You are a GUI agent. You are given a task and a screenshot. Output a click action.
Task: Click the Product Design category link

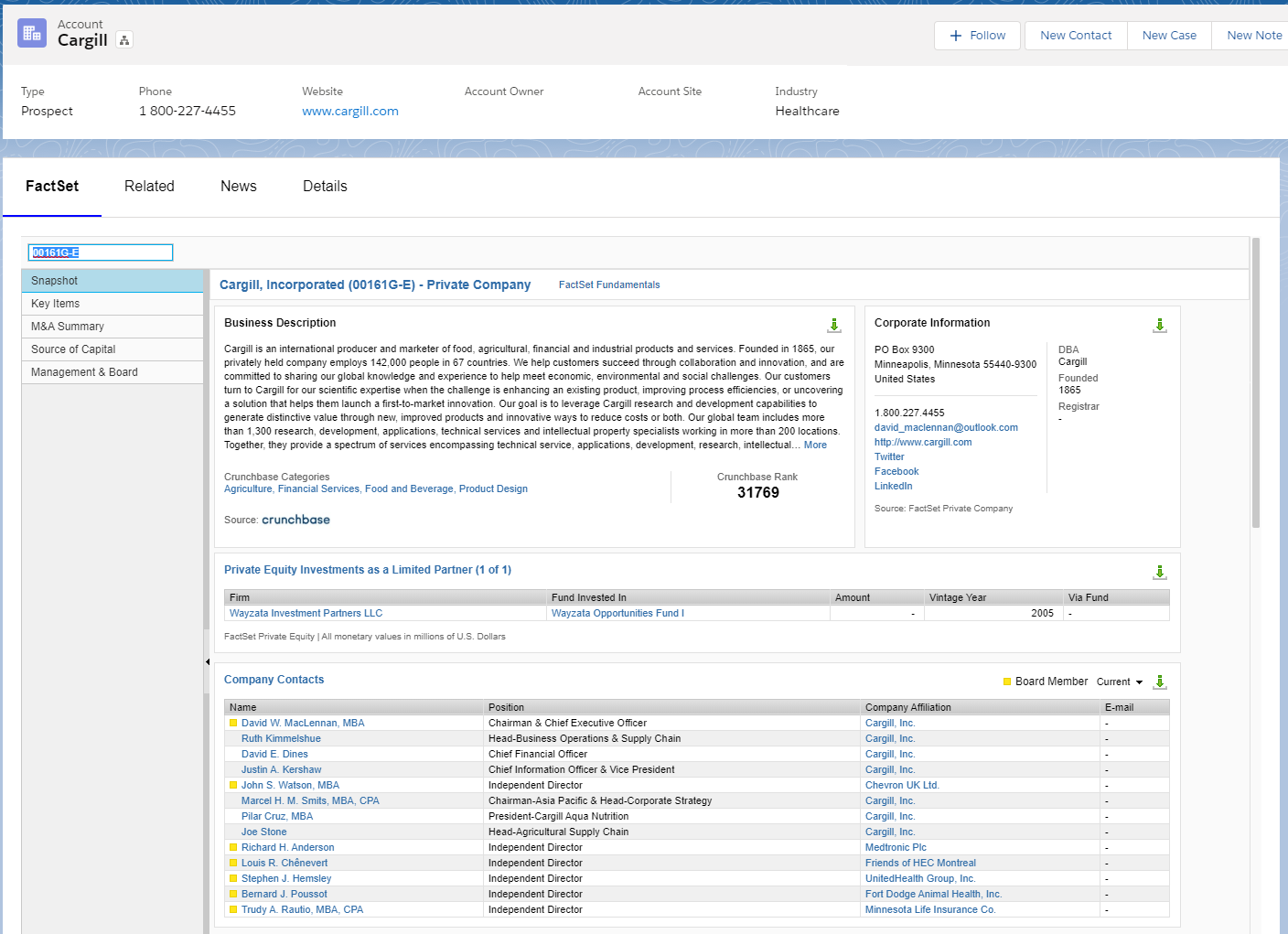493,489
